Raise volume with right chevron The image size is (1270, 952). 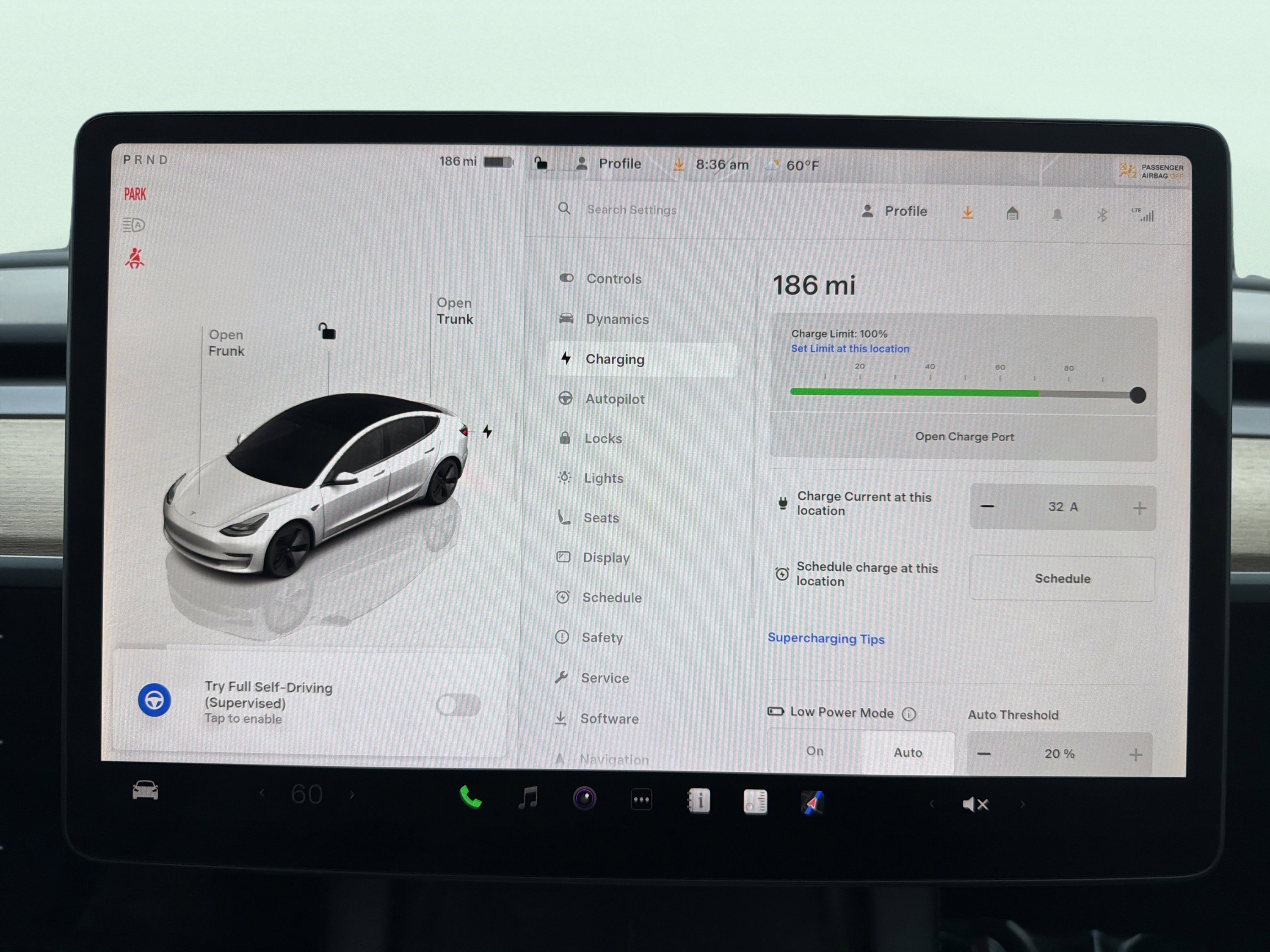point(1022,804)
